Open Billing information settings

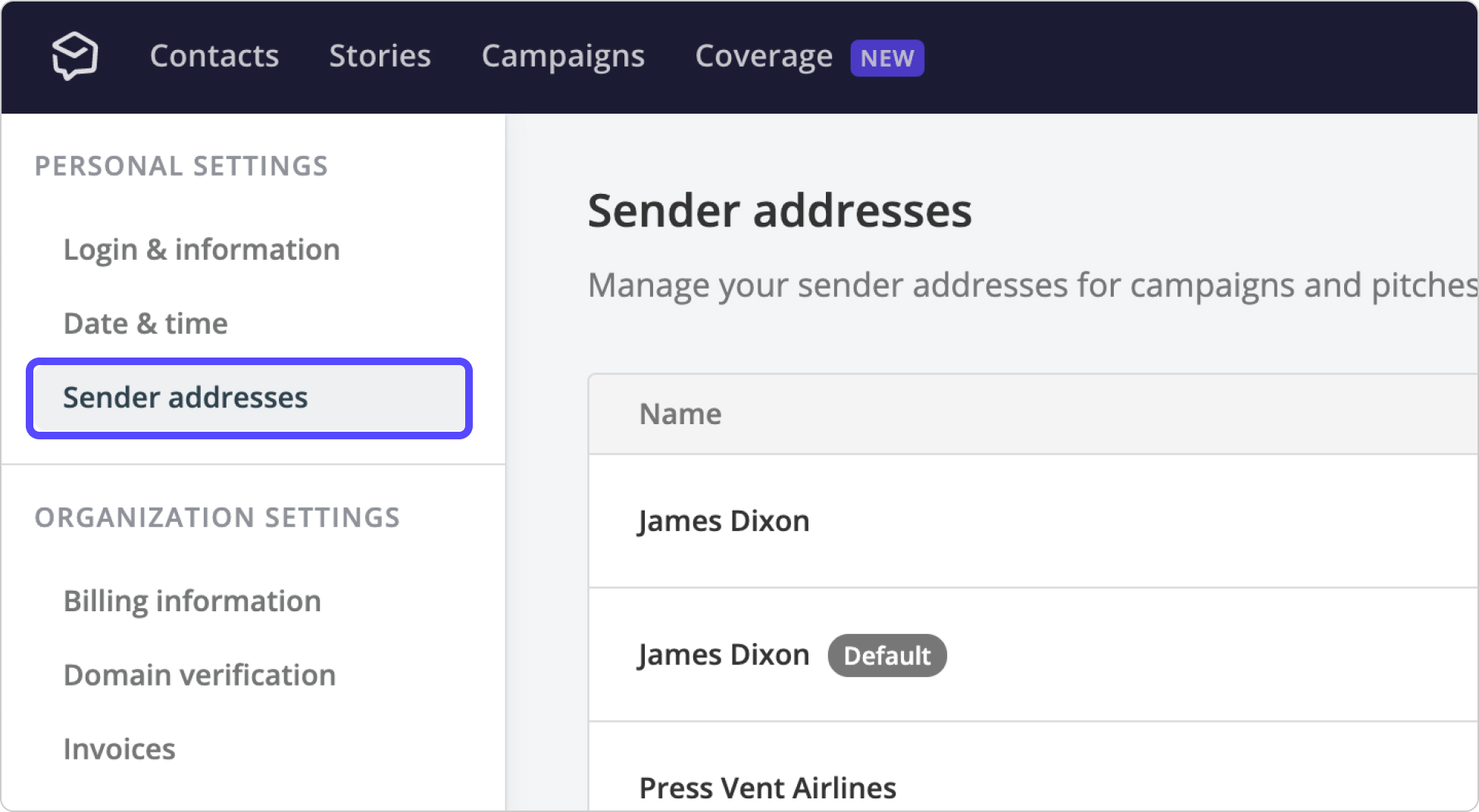pyautogui.click(x=192, y=601)
